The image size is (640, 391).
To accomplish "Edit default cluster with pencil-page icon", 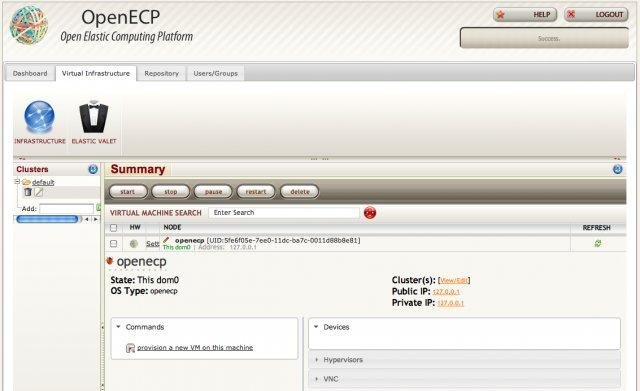I will coord(38,192).
